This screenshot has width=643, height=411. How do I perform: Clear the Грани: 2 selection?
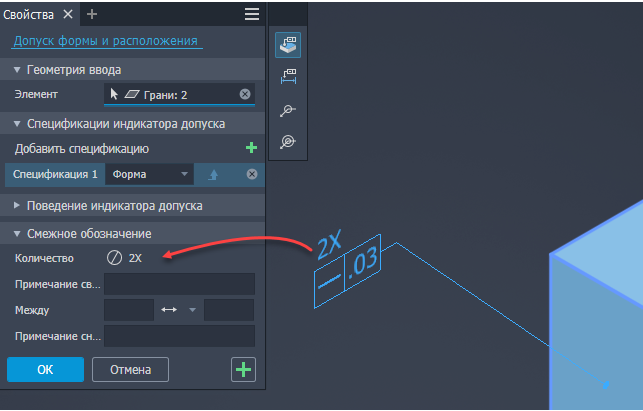click(x=245, y=94)
